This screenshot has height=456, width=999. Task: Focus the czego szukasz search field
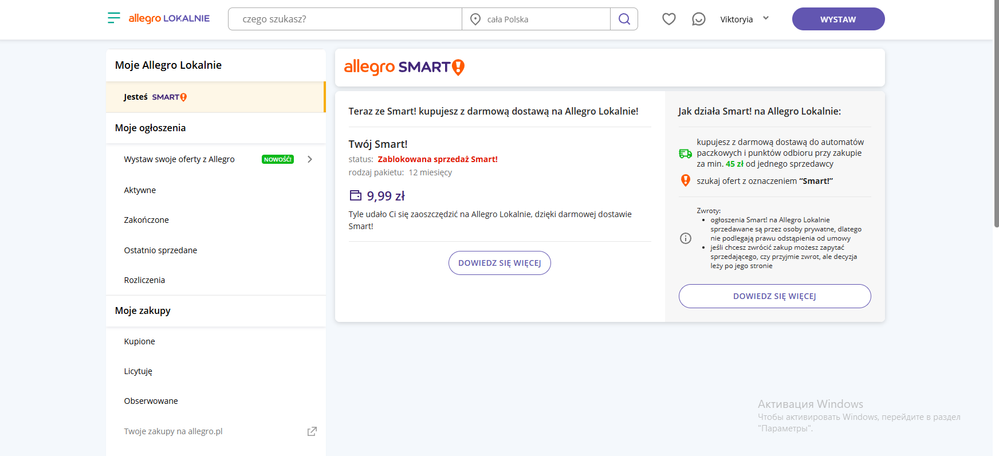[345, 19]
